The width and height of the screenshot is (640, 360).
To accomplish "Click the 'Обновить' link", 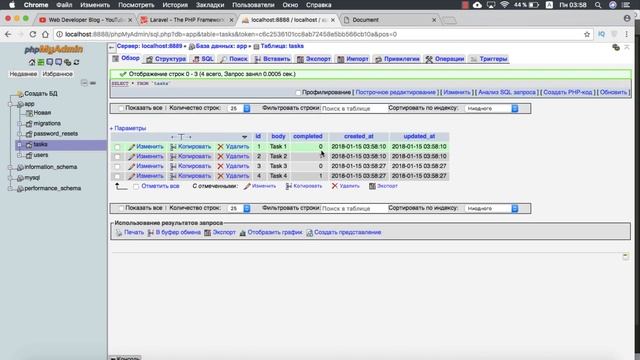I will point(613,93).
